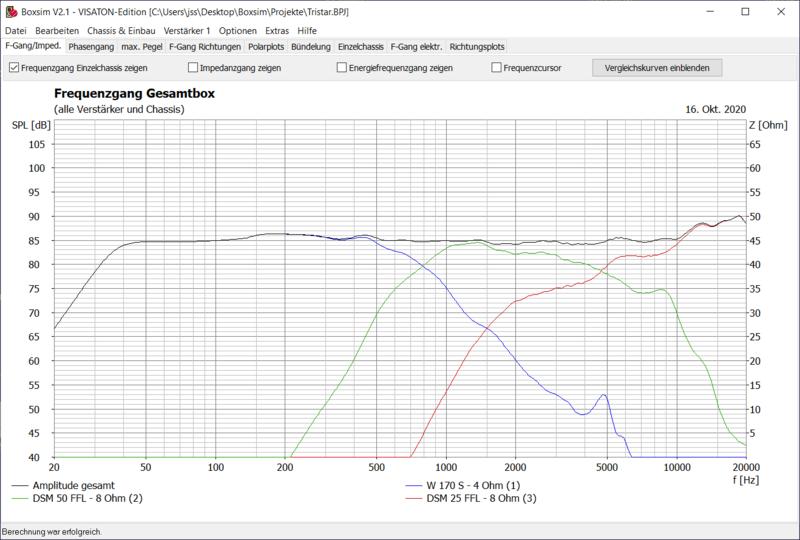Image resolution: width=800 pixels, height=540 pixels.
Task: Switch to the Phasengang tab
Action: pos(92,46)
